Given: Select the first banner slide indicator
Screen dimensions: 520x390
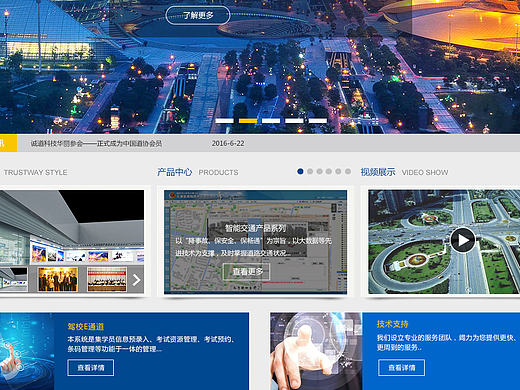Looking at the screenshot, I should pyautogui.click(x=224, y=121).
